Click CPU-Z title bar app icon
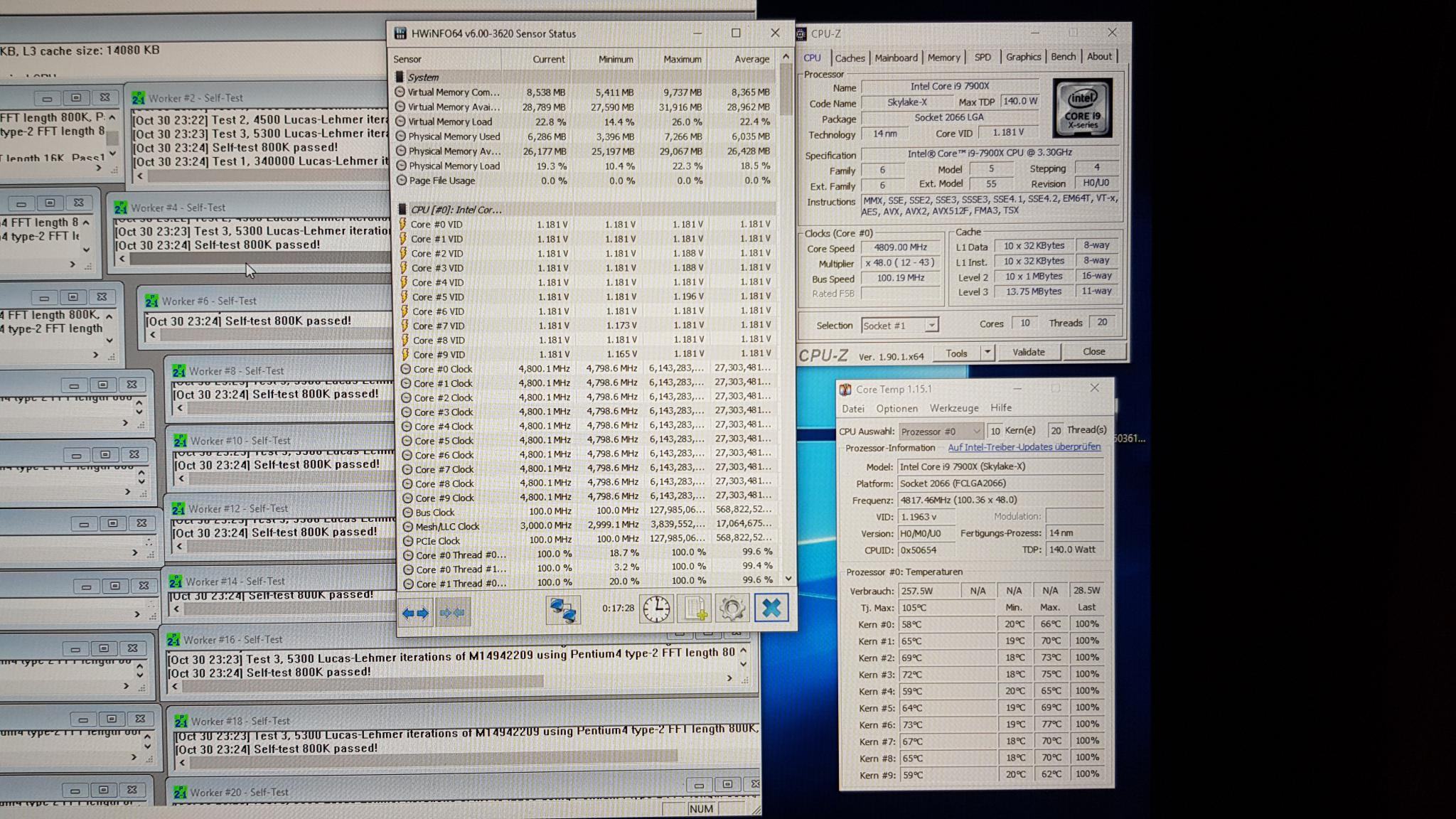Image resolution: width=1456 pixels, height=819 pixels. tap(801, 33)
